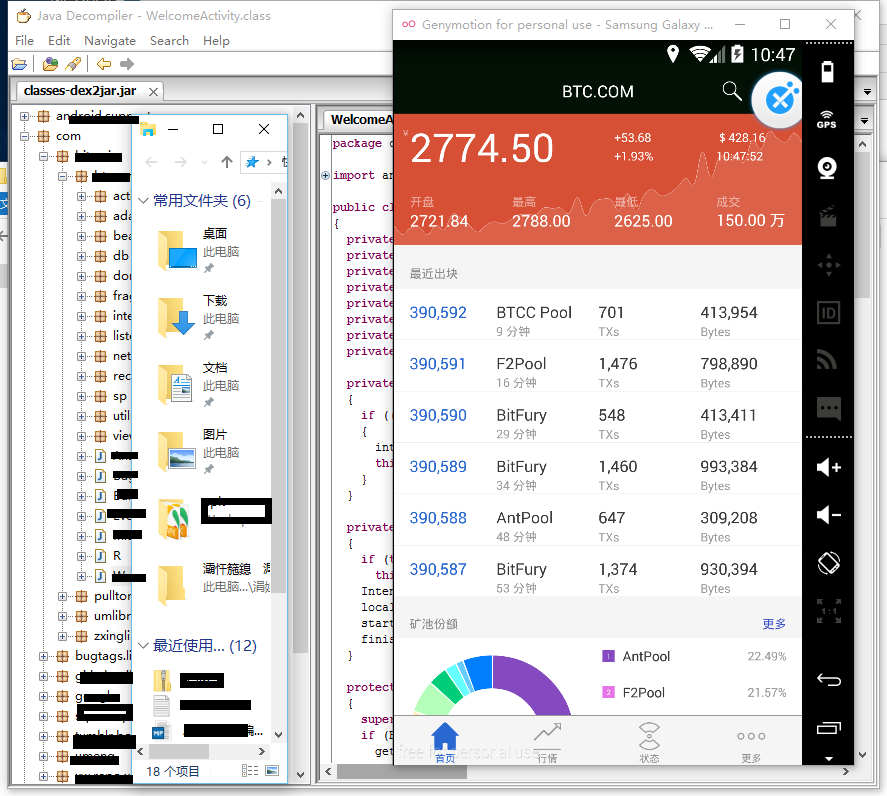Tap 更多 link in pool share section
The width and height of the screenshot is (887, 796).
point(774,623)
